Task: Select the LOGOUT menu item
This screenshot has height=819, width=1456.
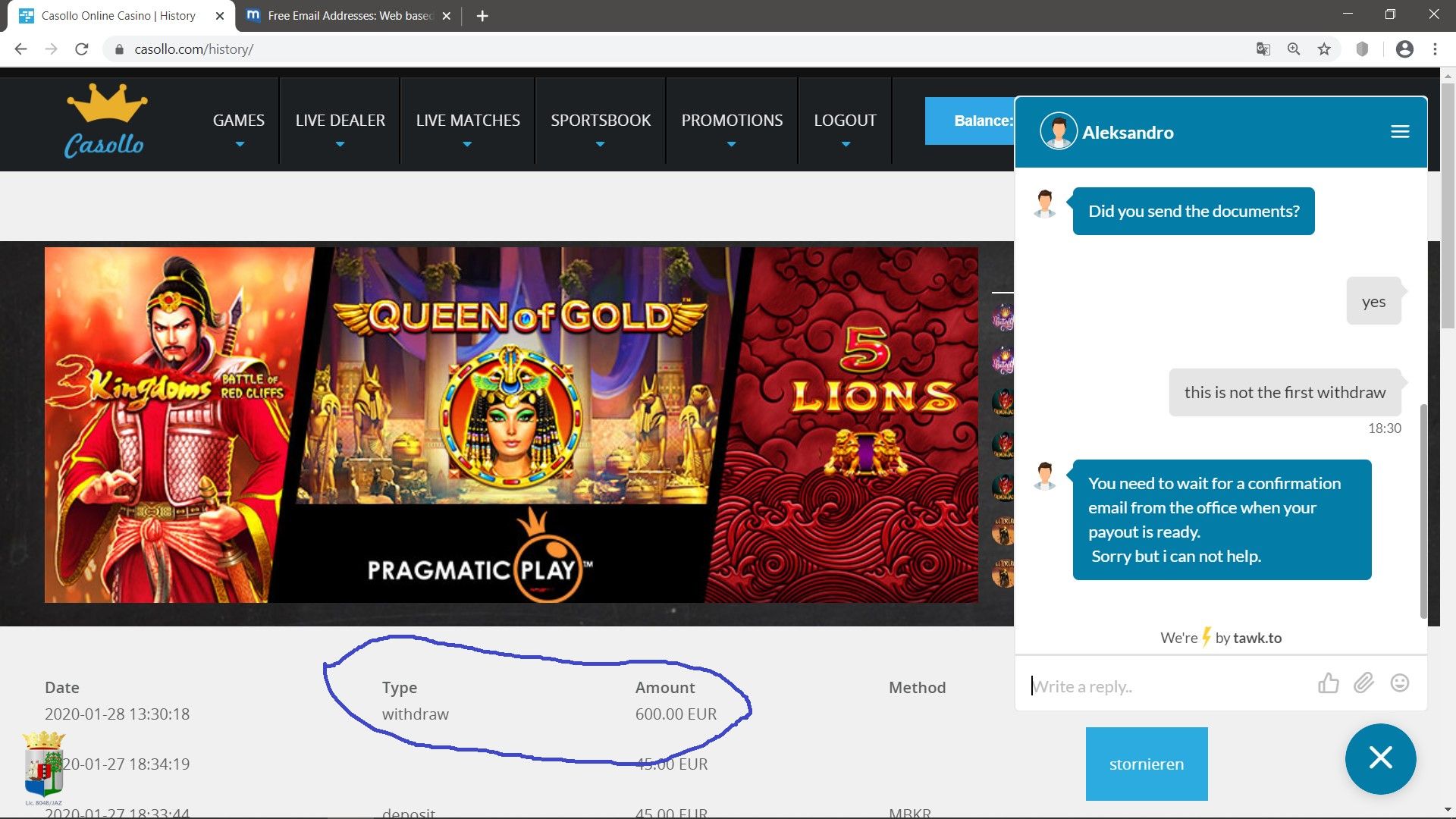Action: [x=845, y=121]
